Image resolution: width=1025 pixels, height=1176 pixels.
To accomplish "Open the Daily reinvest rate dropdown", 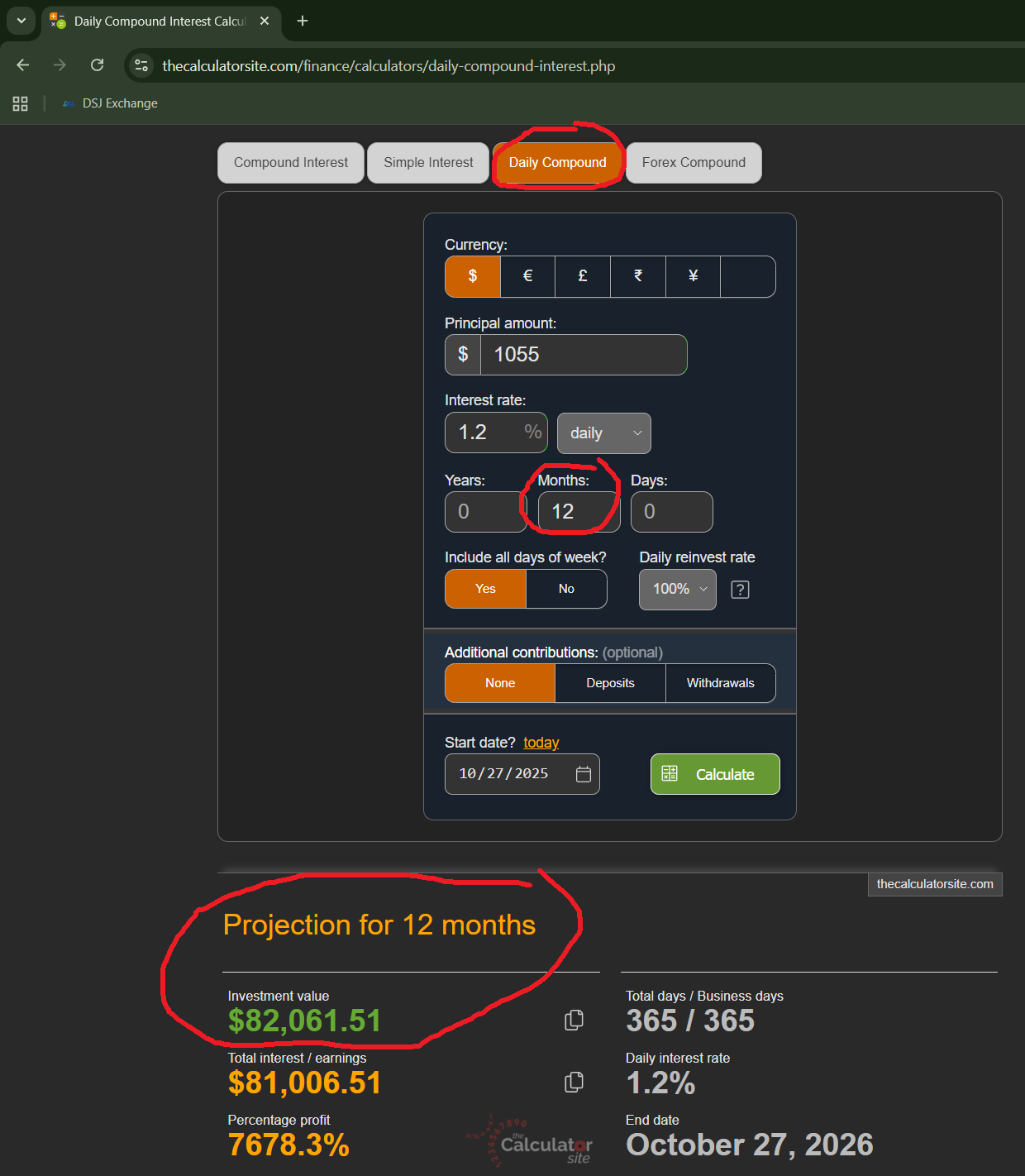I will coord(678,589).
